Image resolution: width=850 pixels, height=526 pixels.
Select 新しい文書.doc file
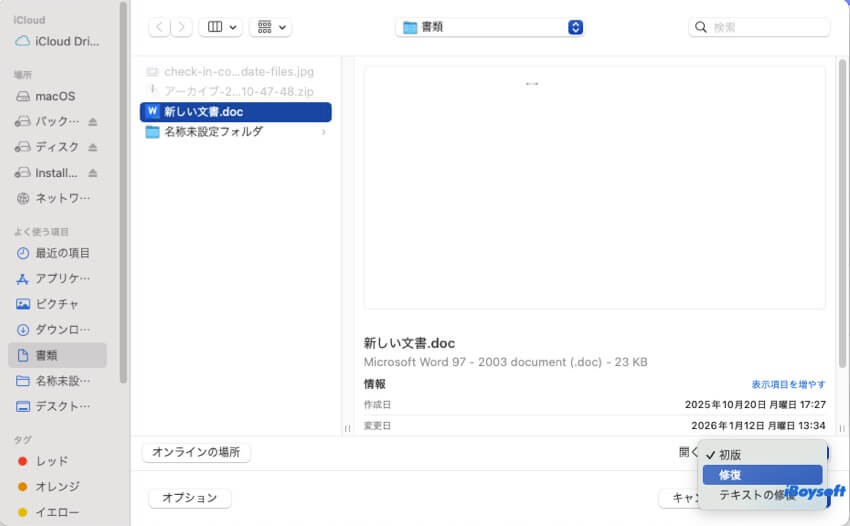pyautogui.click(x=236, y=112)
